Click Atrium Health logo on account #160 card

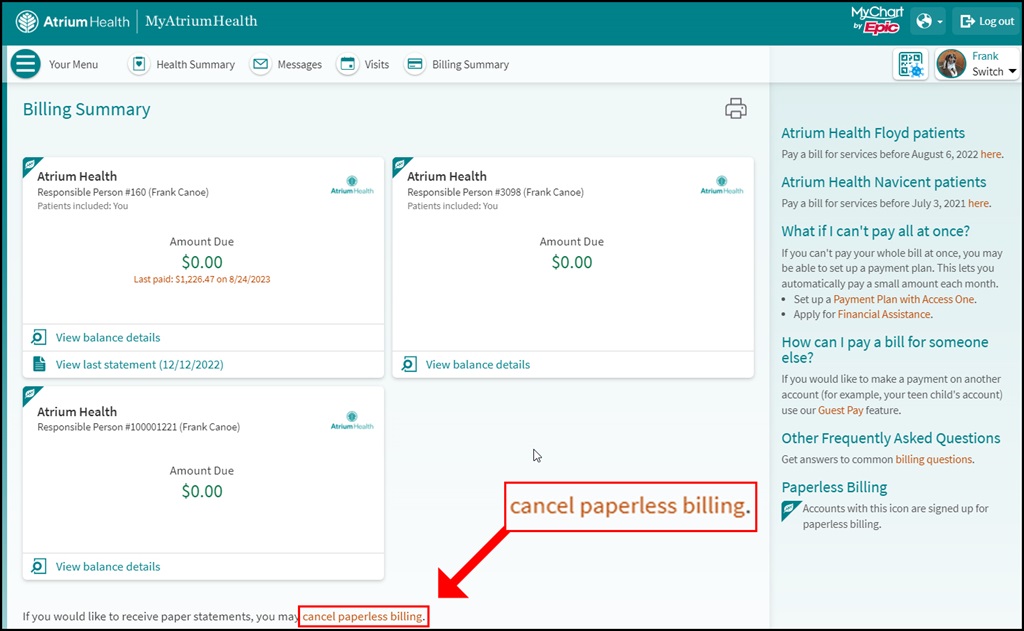[352, 185]
